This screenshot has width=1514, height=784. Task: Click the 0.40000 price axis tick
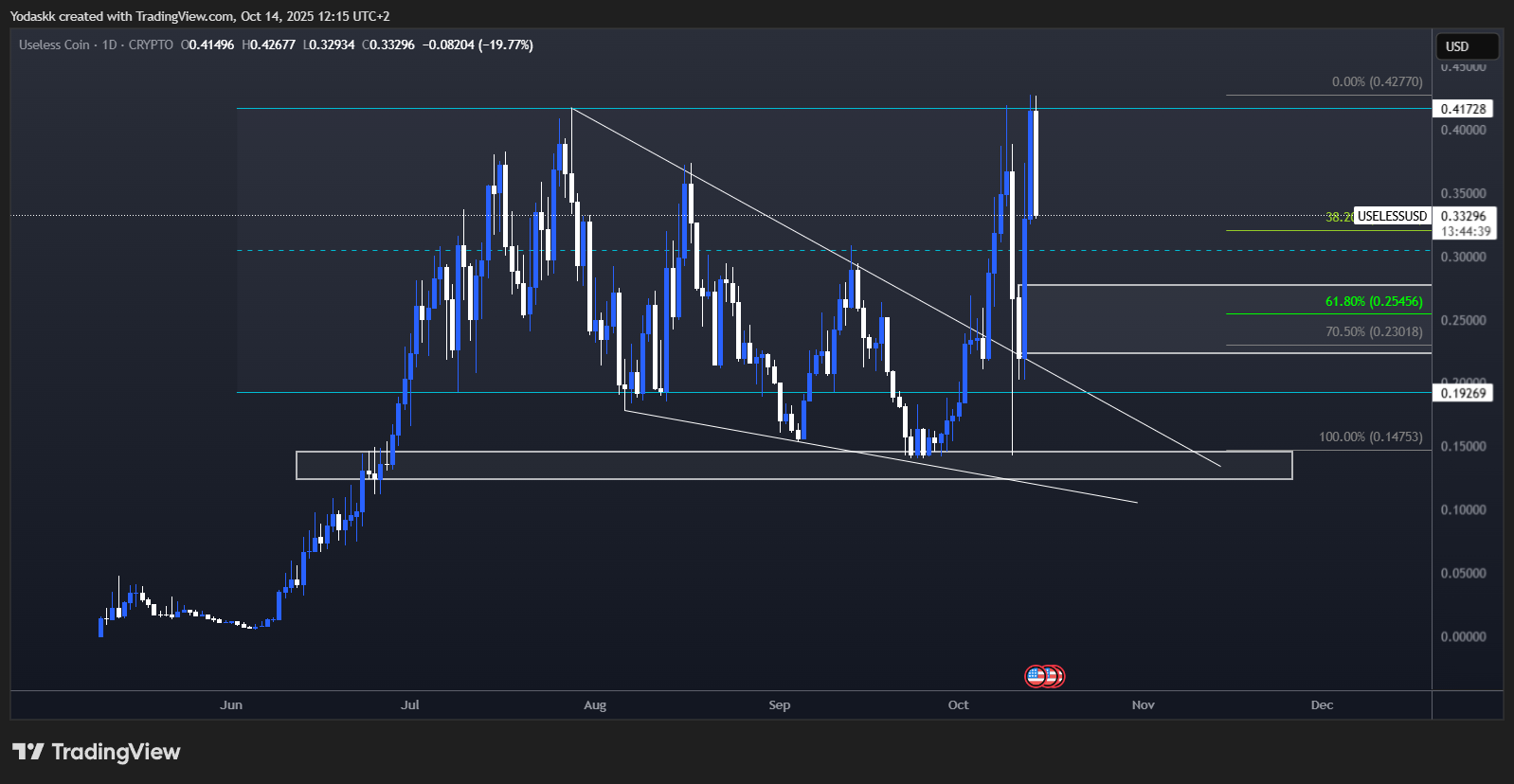(x=1464, y=130)
